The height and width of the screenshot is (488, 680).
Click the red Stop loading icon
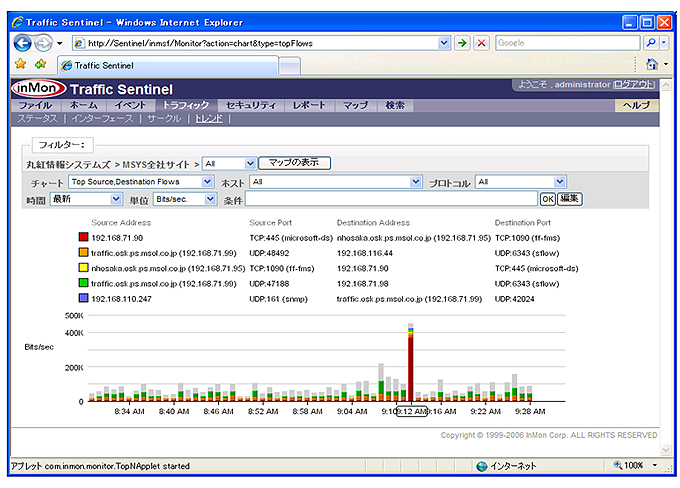pyautogui.click(x=481, y=43)
